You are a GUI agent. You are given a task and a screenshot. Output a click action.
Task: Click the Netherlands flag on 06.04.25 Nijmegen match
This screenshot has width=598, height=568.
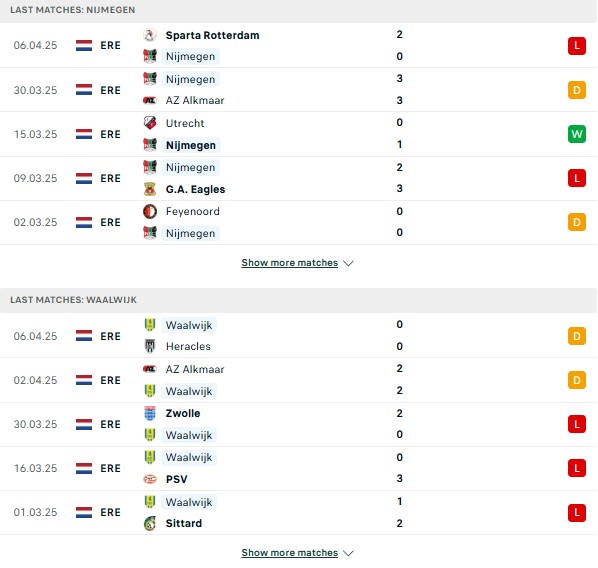click(x=84, y=45)
